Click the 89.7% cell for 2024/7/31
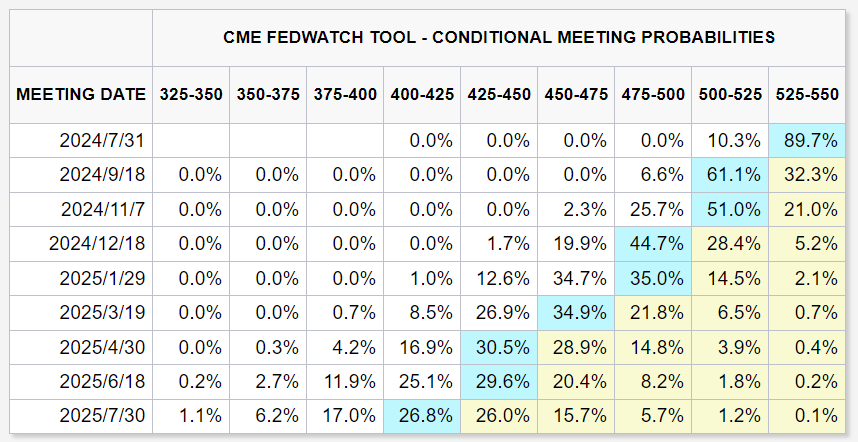The image size is (858, 442). (808, 141)
